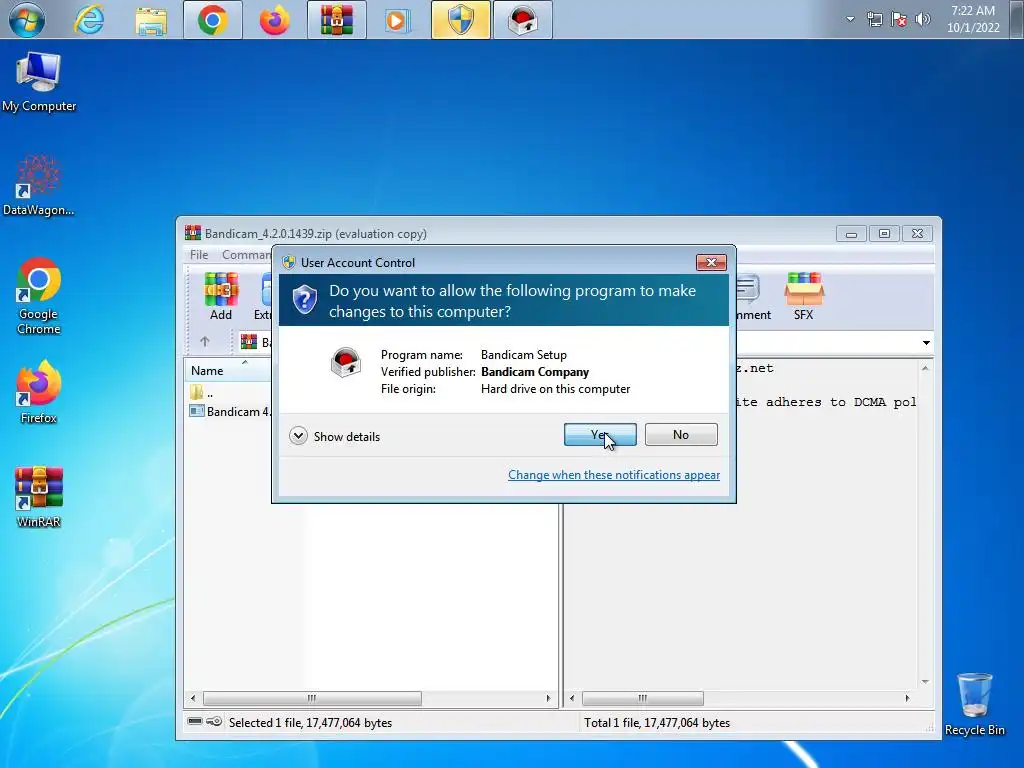
Task: Select the DataWagon desktop shortcut
Action: click(x=39, y=185)
